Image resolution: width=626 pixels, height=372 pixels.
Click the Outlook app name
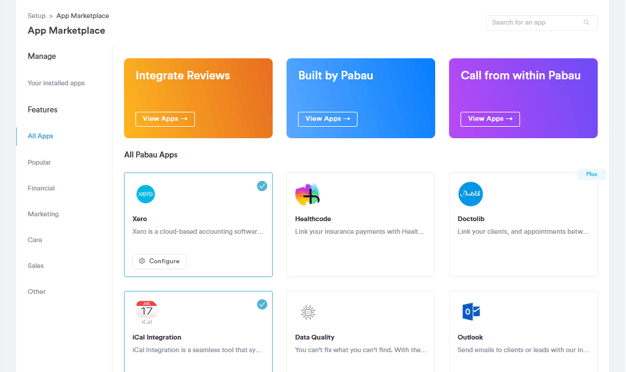[470, 337]
